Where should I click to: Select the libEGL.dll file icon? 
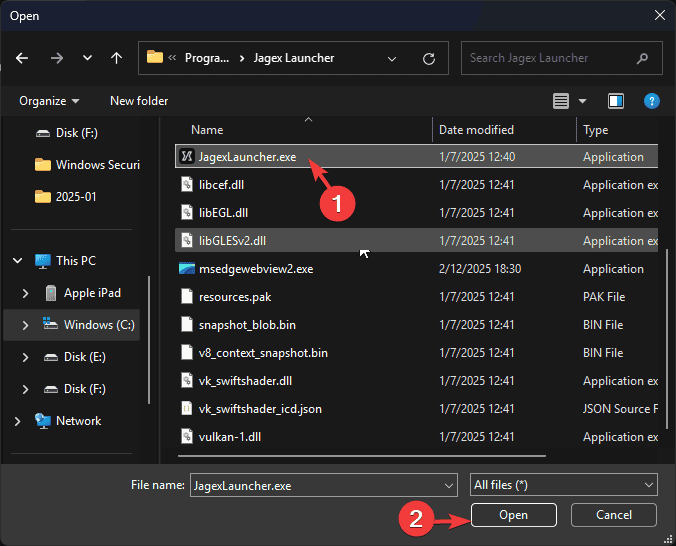[187, 213]
